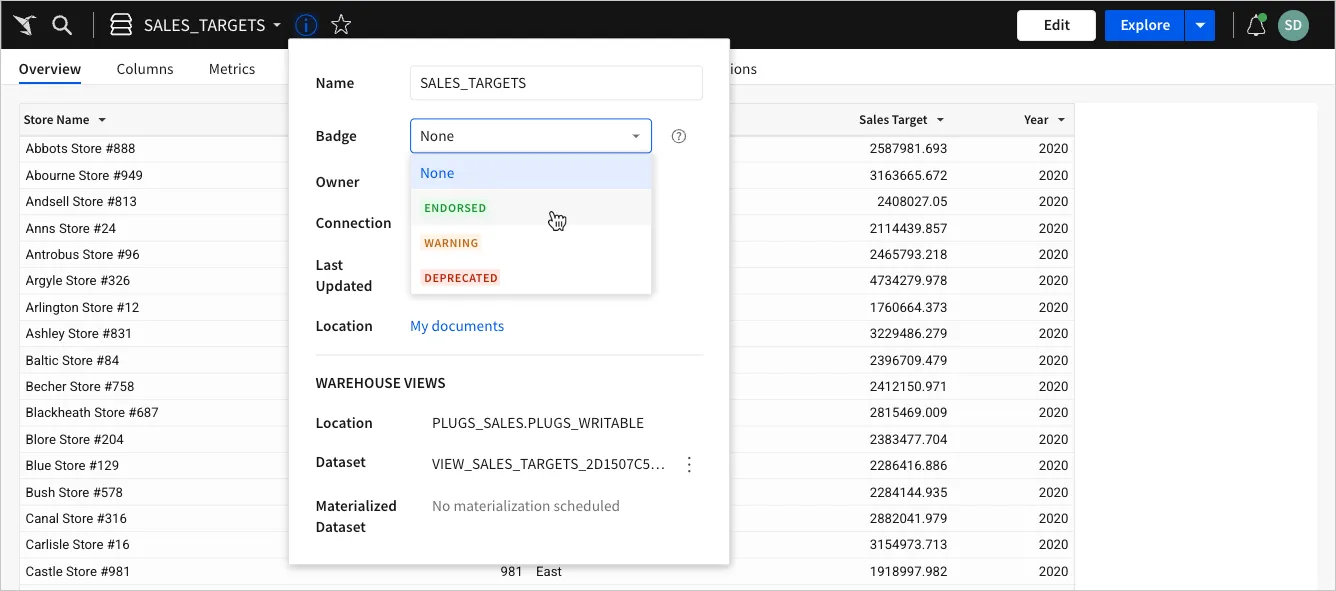Screen dimensions: 1336x591
Task: Open the SD user avatar menu
Action: (1294, 25)
